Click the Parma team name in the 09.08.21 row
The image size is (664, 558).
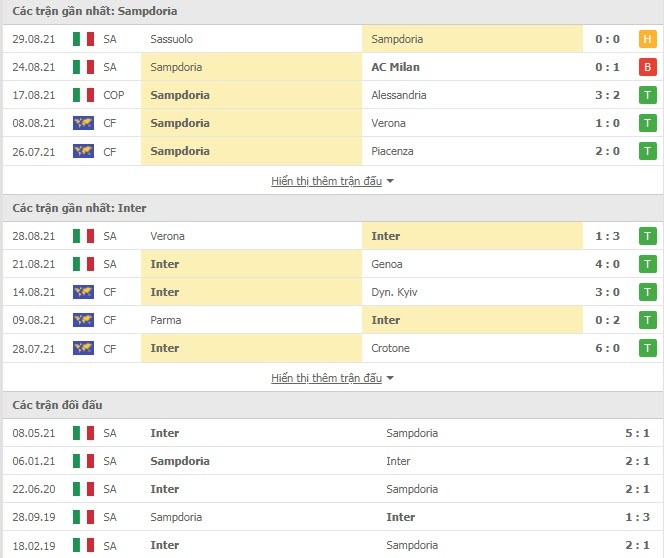click(x=166, y=320)
